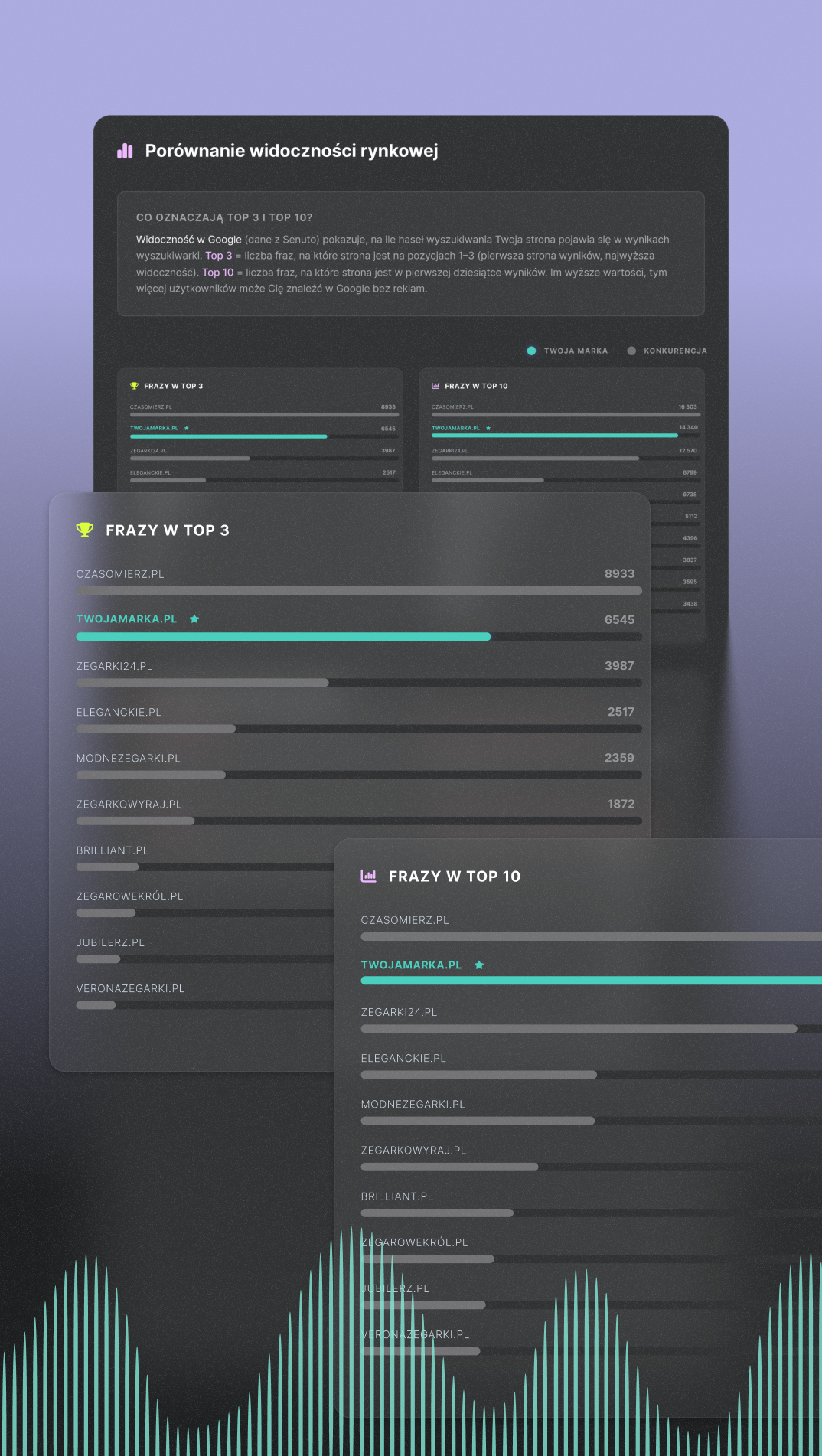Click the small star by TWOJAMARKA.PL in dashboard Top 3
822x1456 pixels.
click(187, 428)
